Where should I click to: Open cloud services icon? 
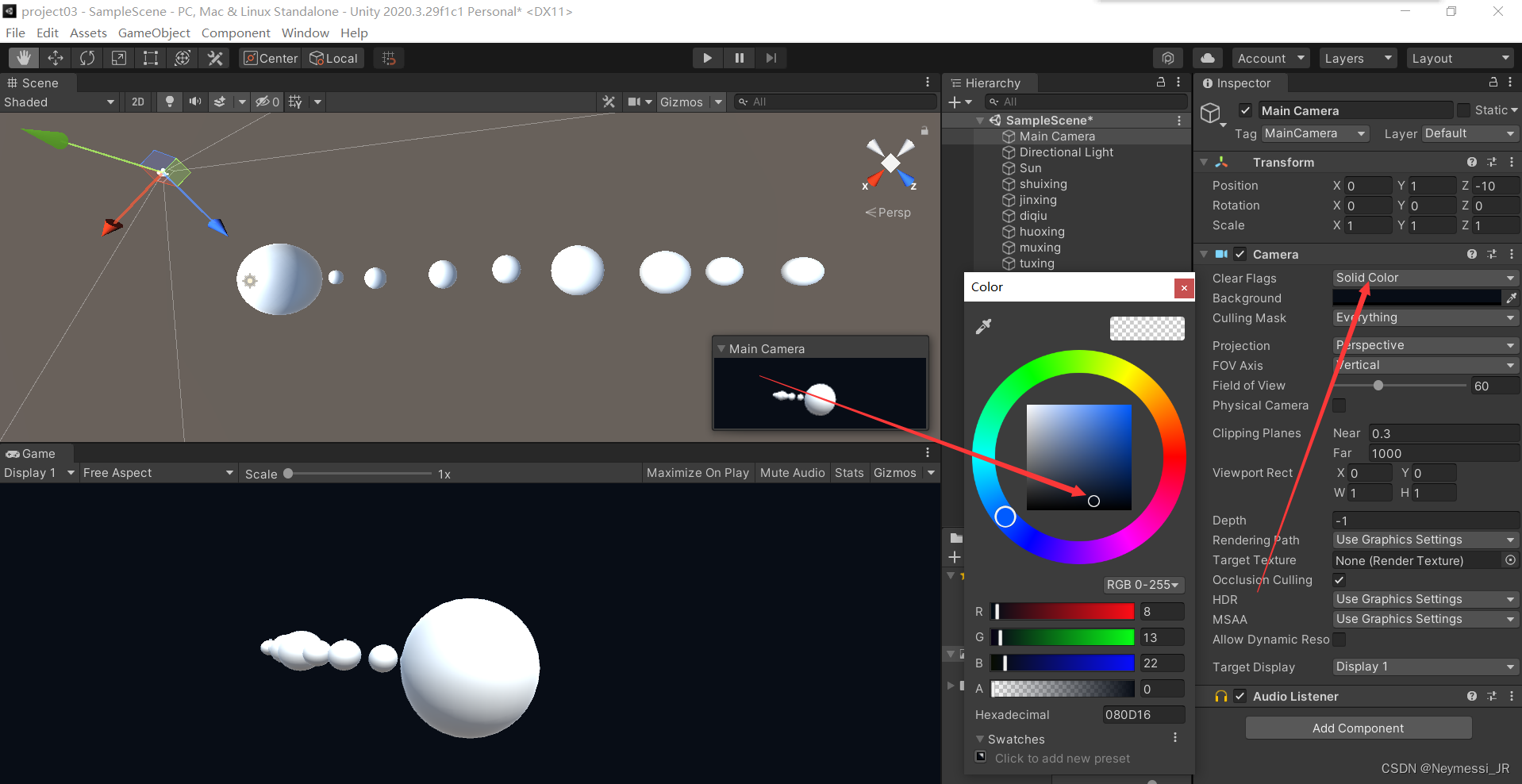point(1208,58)
